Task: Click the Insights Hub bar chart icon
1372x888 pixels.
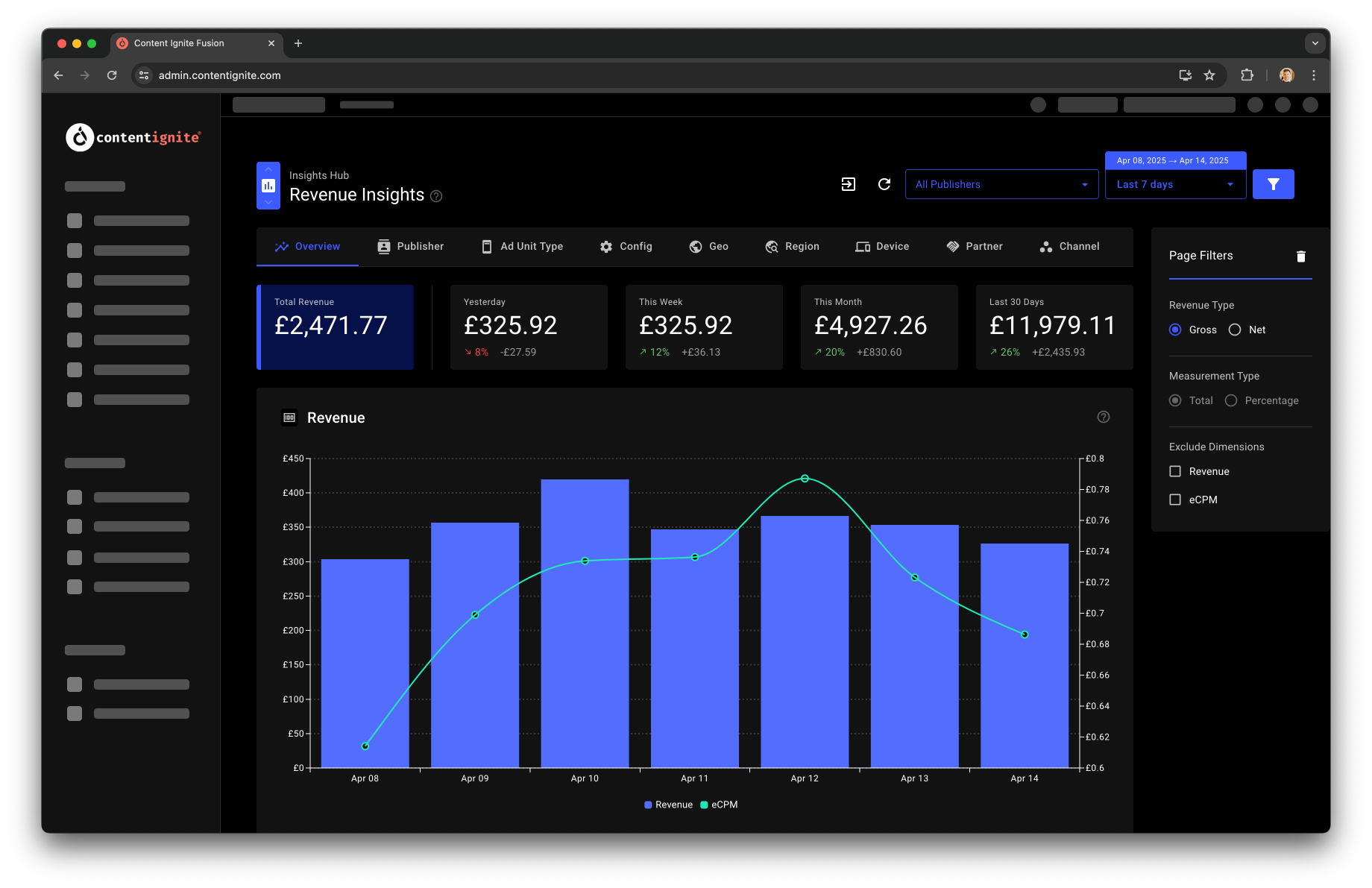Action: [268, 186]
